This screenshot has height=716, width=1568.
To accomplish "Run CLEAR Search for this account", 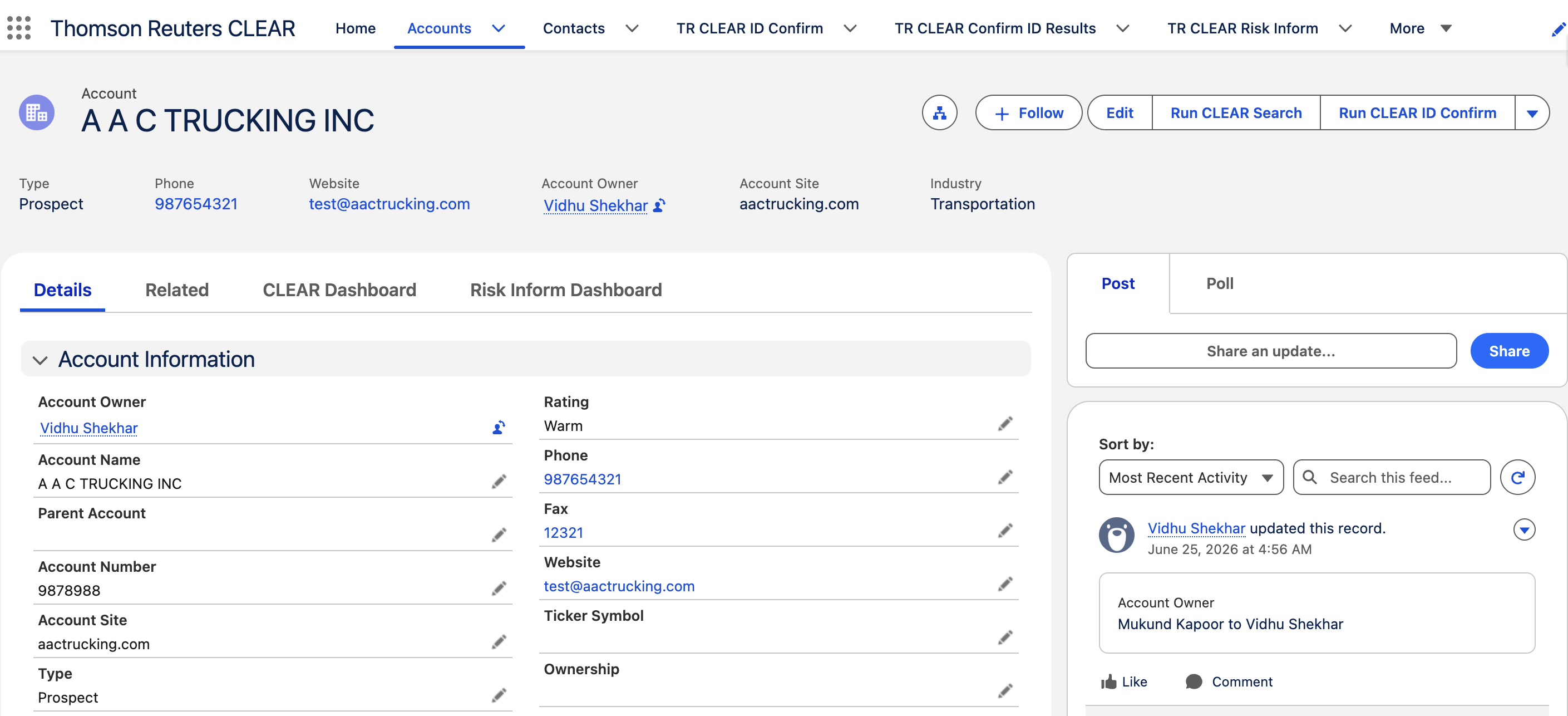I will pyautogui.click(x=1236, y=112).
